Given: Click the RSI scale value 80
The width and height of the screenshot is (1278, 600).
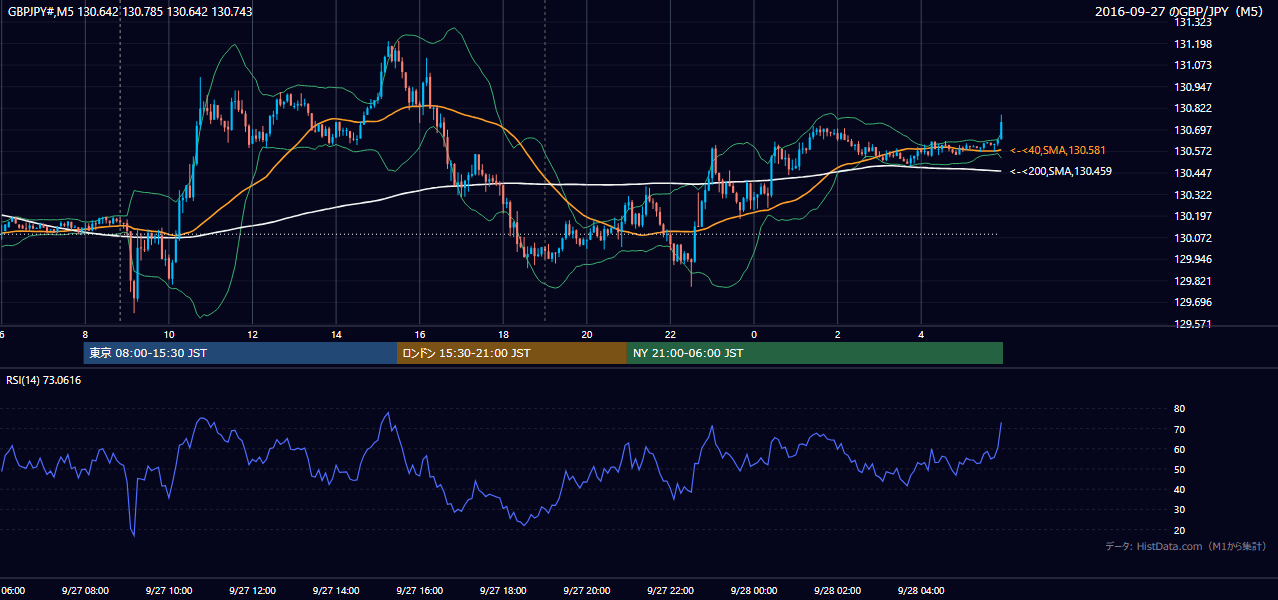Looking at the screenshot, I should coord(1179,409).
